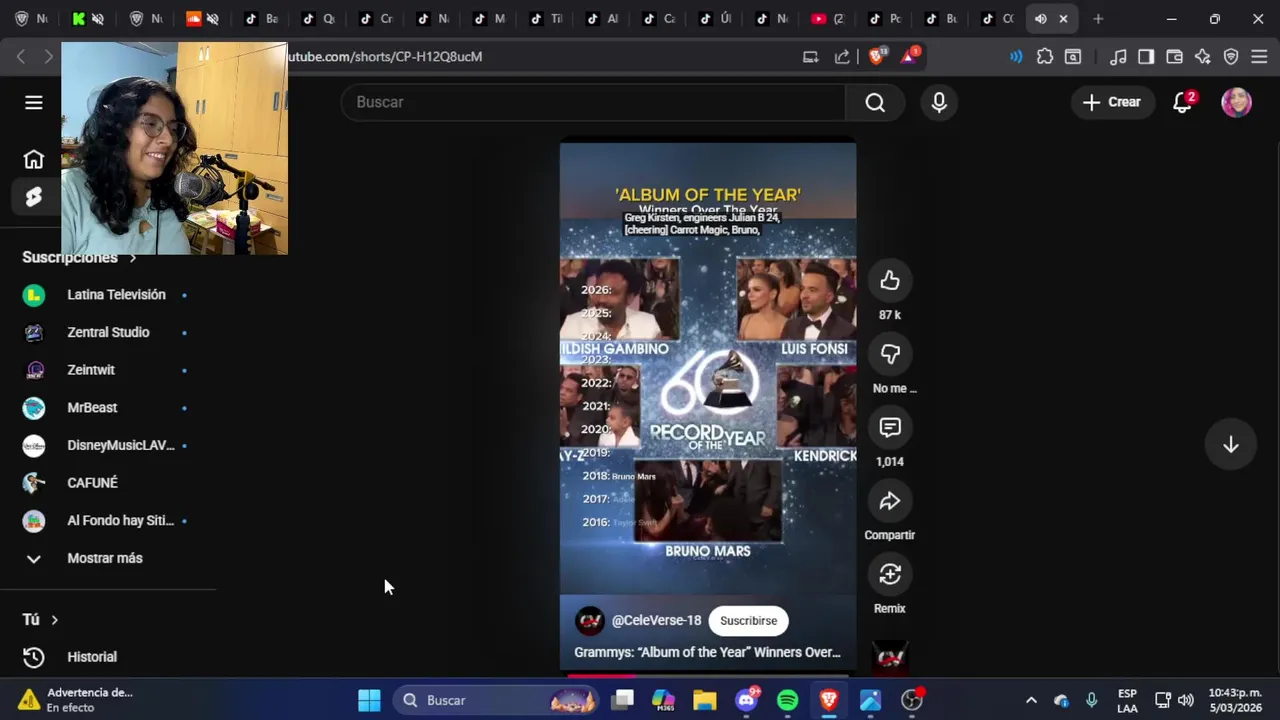Click cast/install icon in address bar

811,57
